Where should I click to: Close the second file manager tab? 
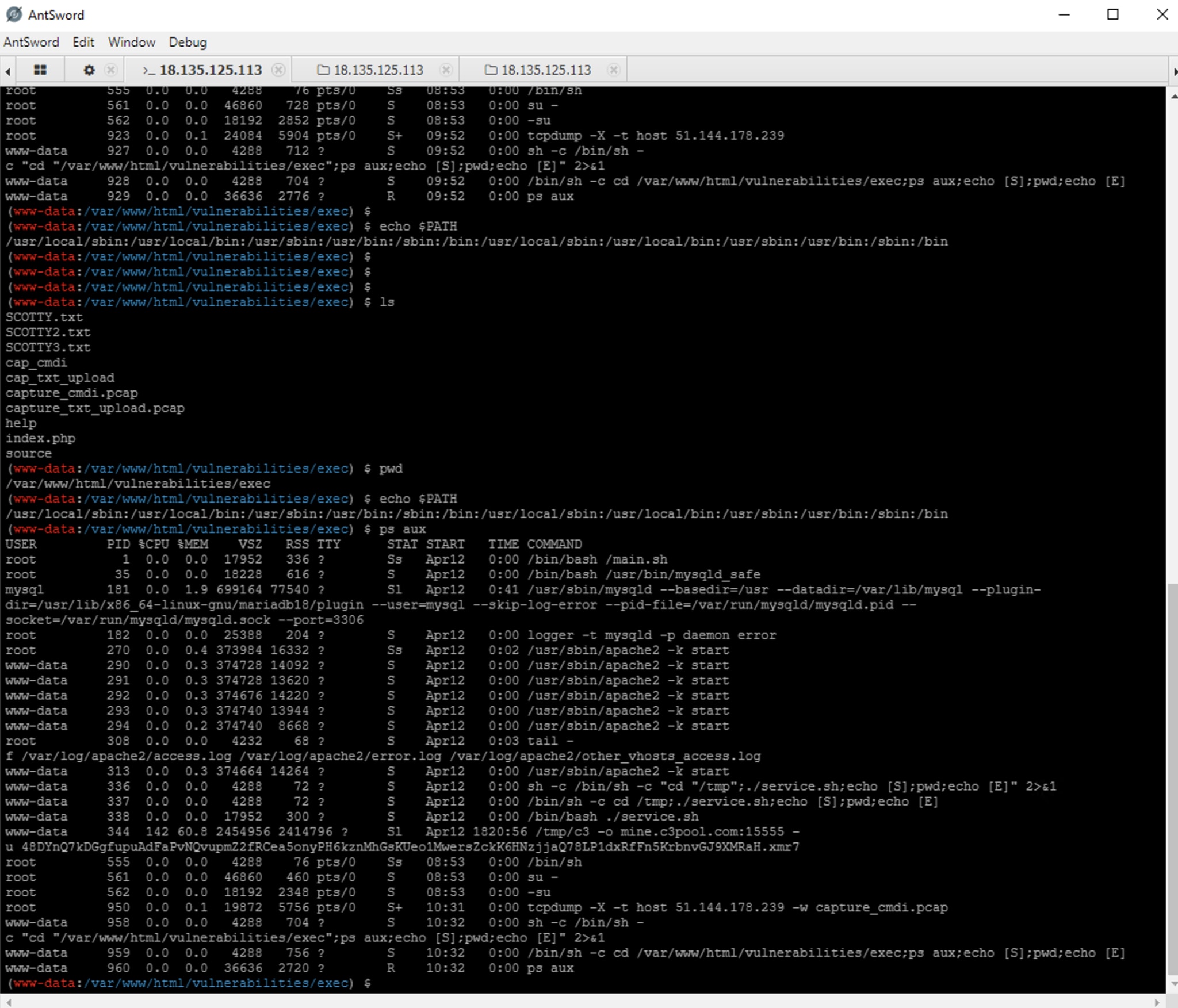(614, 70)
